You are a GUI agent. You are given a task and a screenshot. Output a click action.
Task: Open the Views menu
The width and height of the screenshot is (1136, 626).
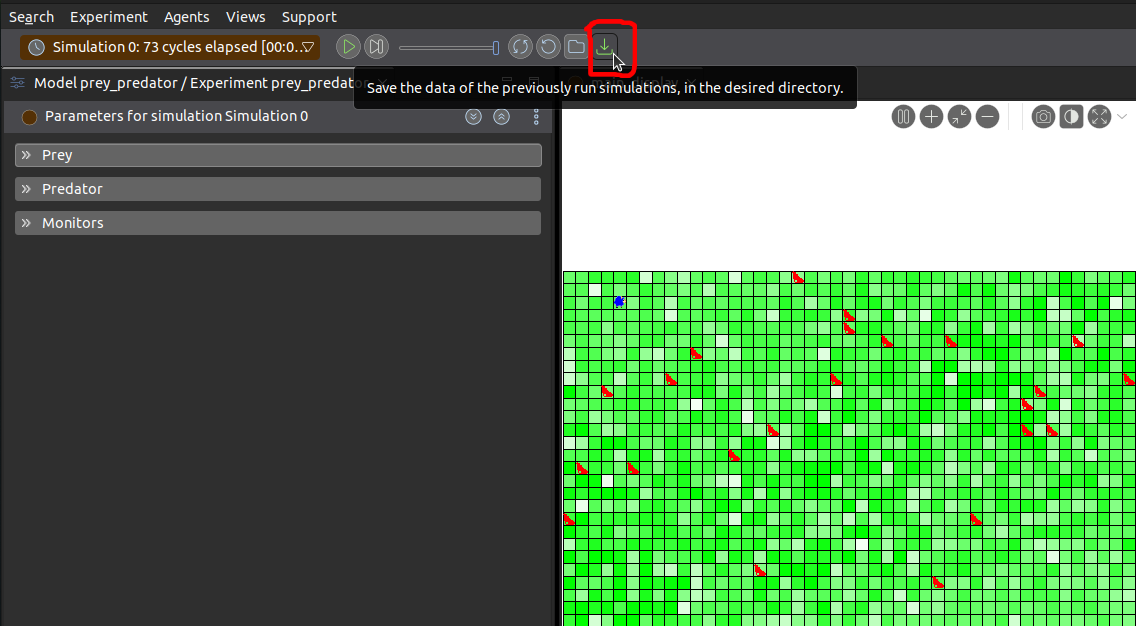tap(246, 17)
